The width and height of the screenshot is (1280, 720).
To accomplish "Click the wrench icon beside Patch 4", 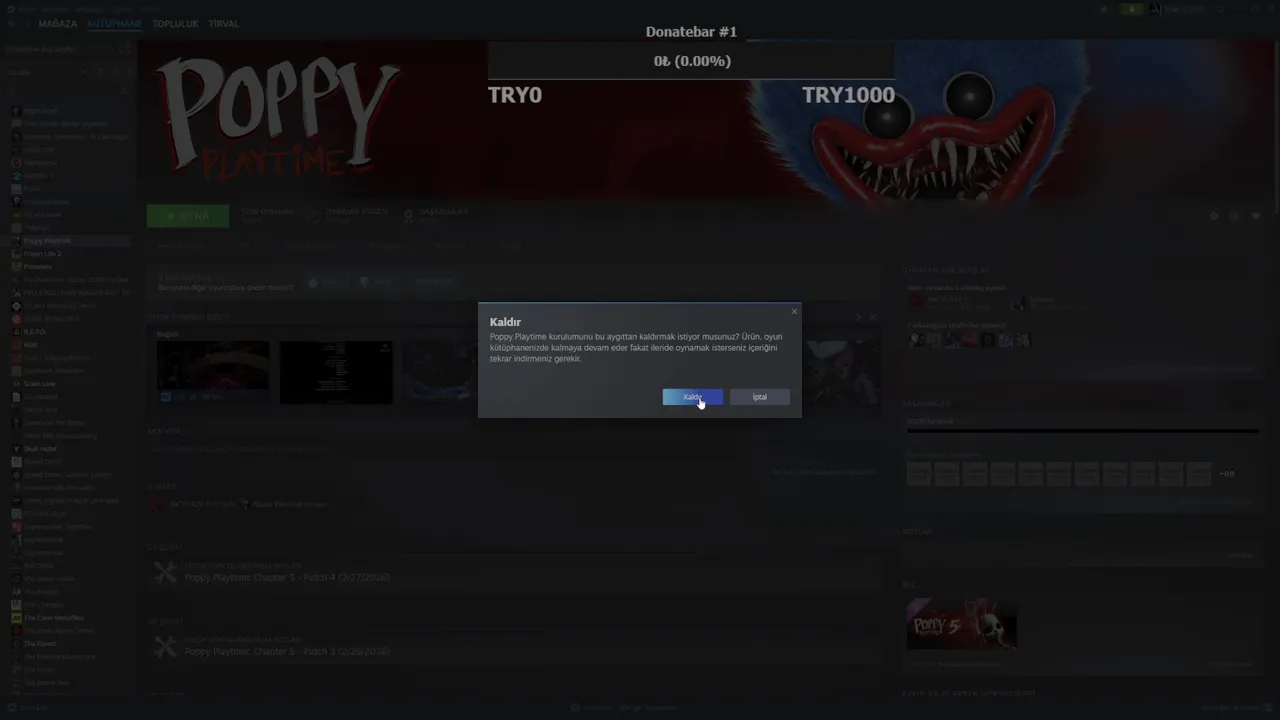I will pyautogui.click(x=165, y=573).
